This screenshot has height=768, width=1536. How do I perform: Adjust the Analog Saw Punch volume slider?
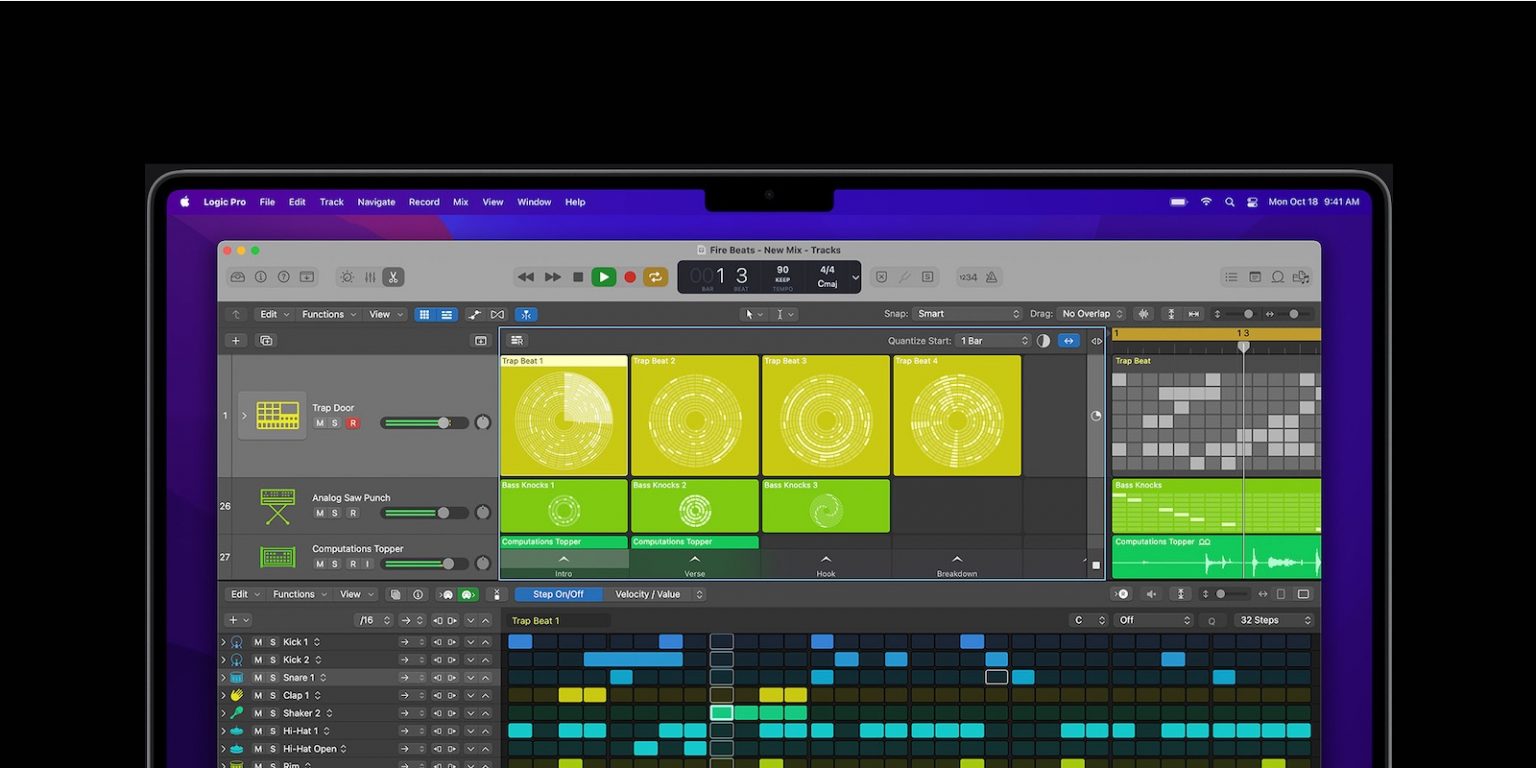[443, 513]
